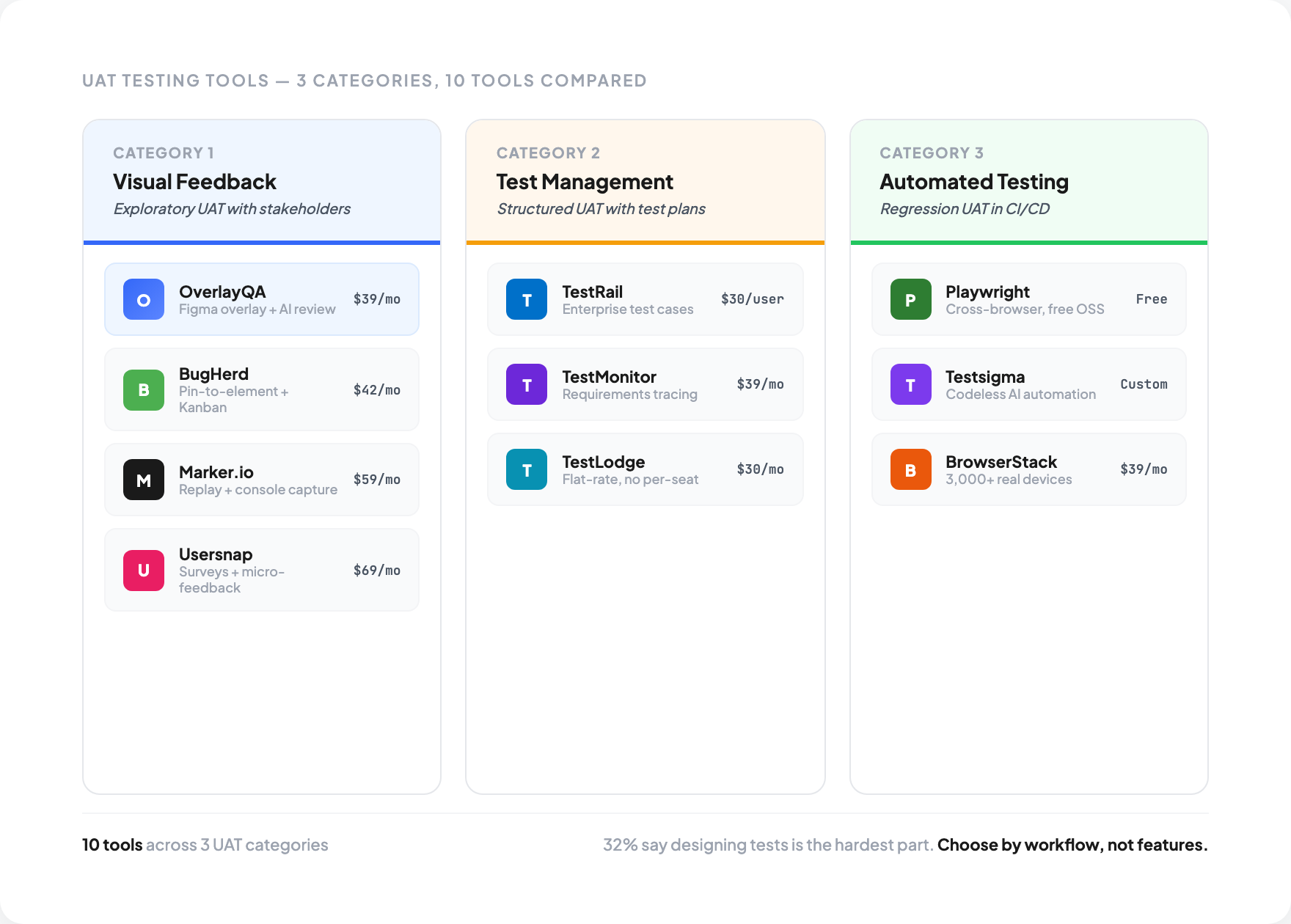
Task: Click 'Figma overlay + AI review' description
Action: tap(257, 309)
